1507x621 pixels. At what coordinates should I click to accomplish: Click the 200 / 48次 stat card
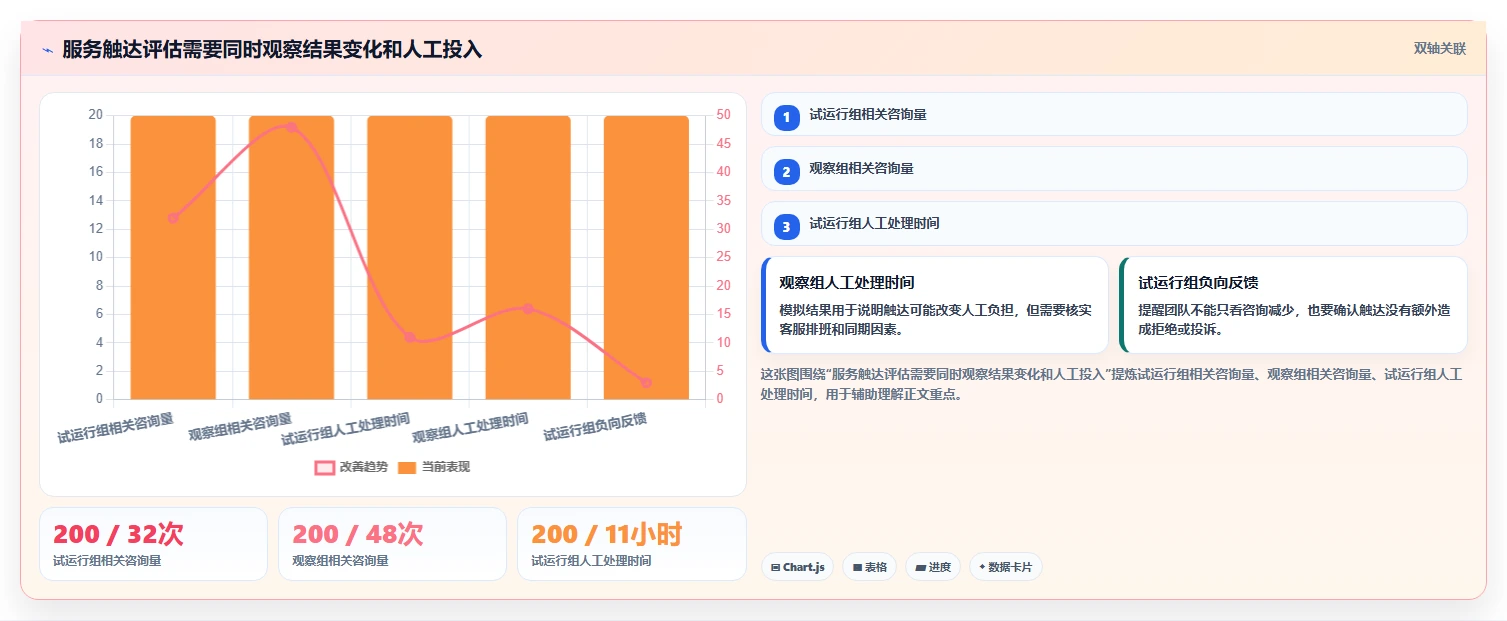pos(392,544)
